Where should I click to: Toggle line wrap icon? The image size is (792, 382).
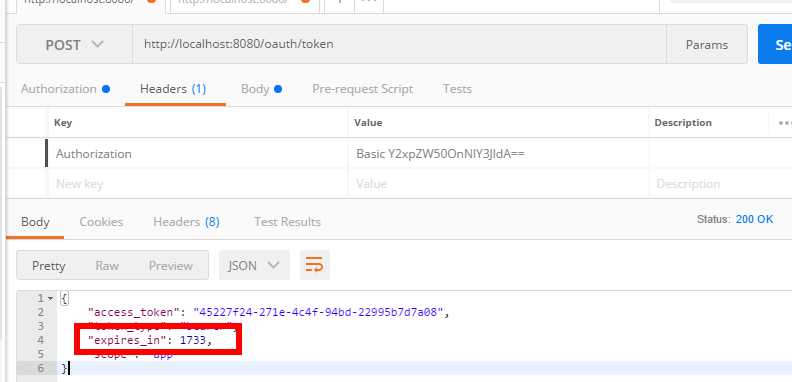click(x=315, y=265)
